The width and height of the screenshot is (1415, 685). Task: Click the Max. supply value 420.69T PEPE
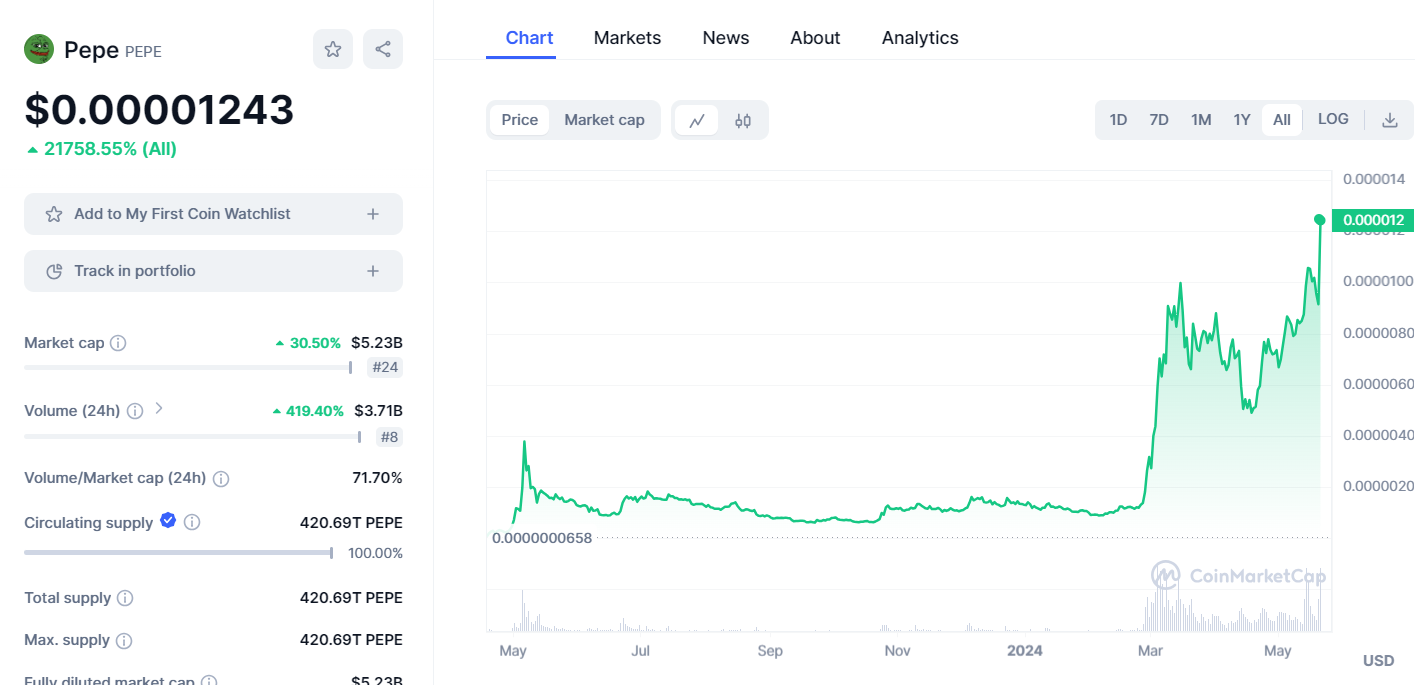coord(351,640)
